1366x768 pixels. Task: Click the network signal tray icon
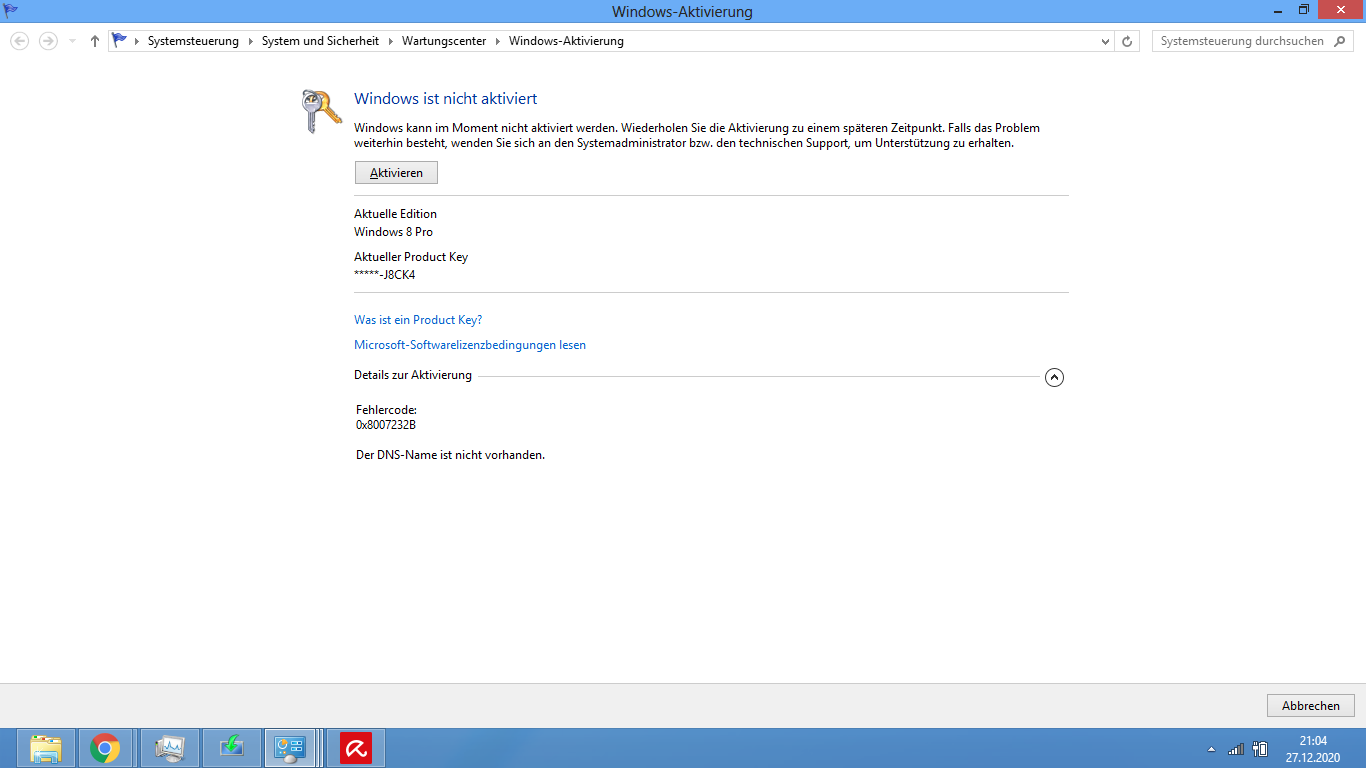pos(1236,748)
